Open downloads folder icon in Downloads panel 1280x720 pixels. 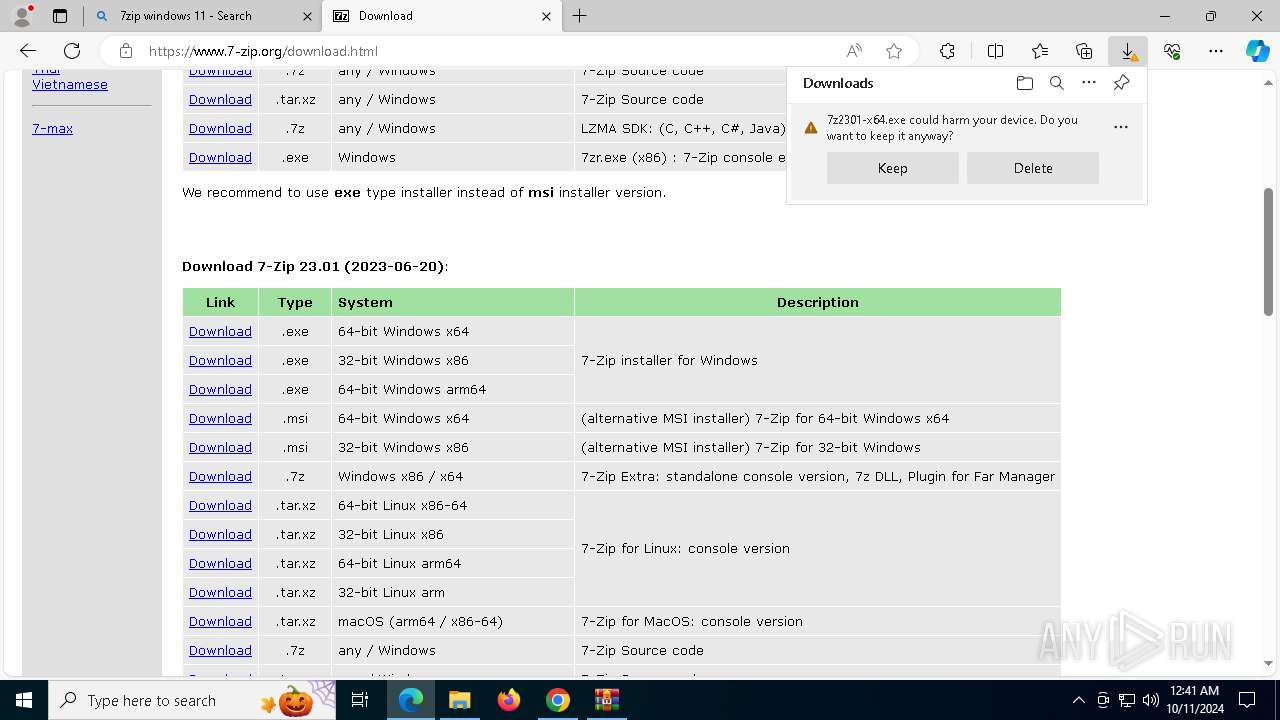pyautogui.click(x=1024, y=83)
